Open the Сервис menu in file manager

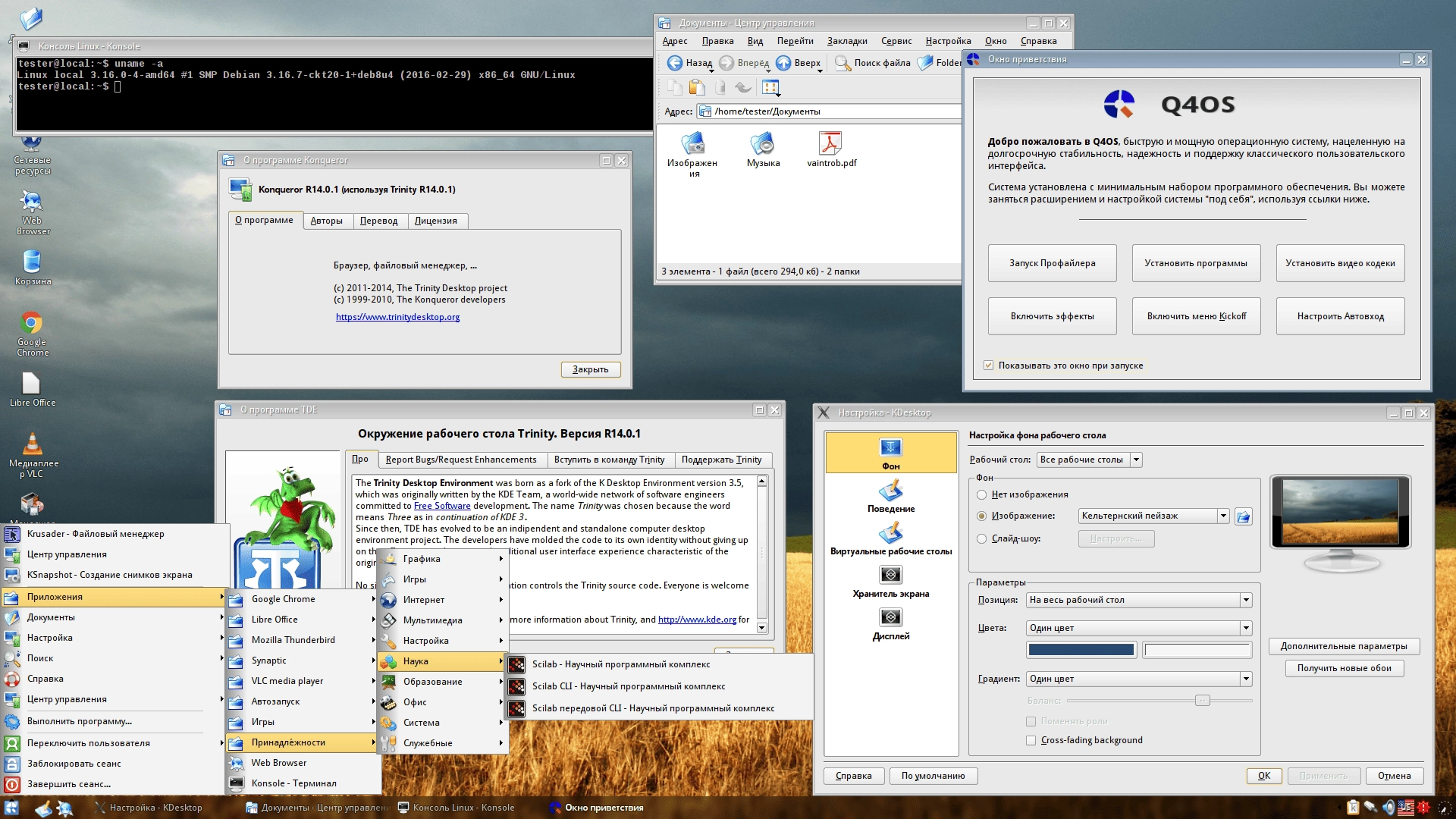pyautogui.click(x=896, y=41)
